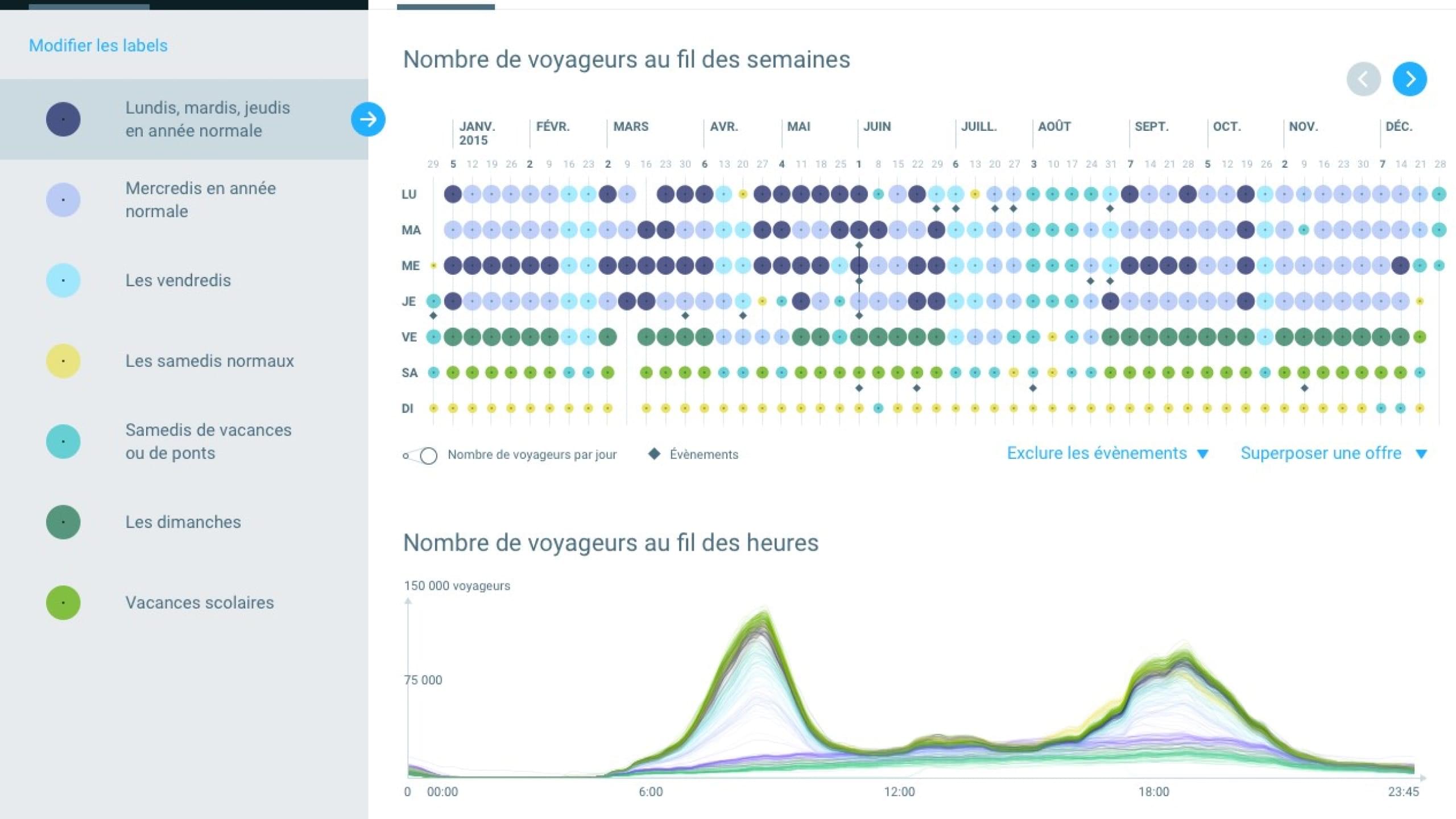Click the bright green swatch for Vacances scolaires
Image resolution: width=1456 pixels, height=819 pixels.
point(63,603)
